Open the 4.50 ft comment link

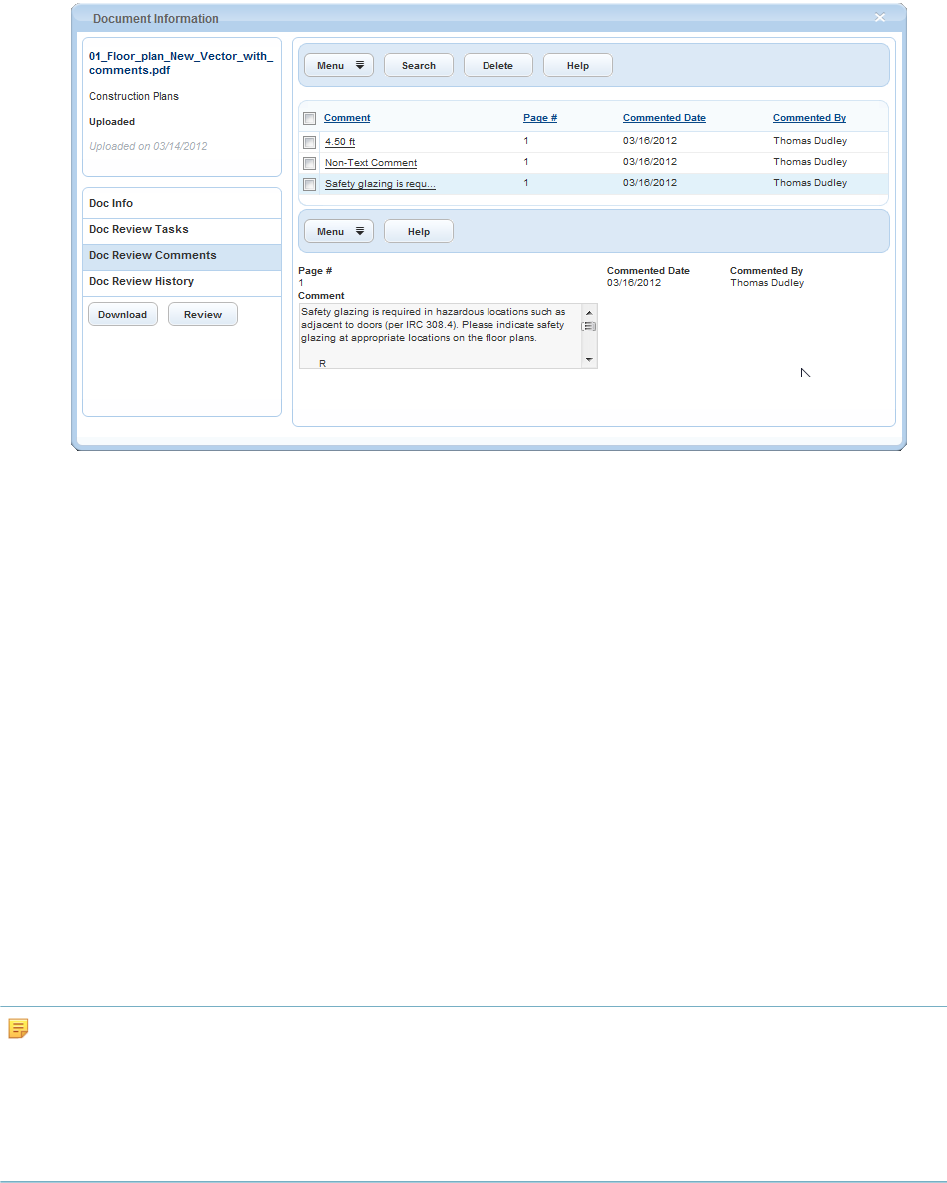click(340, 142)
